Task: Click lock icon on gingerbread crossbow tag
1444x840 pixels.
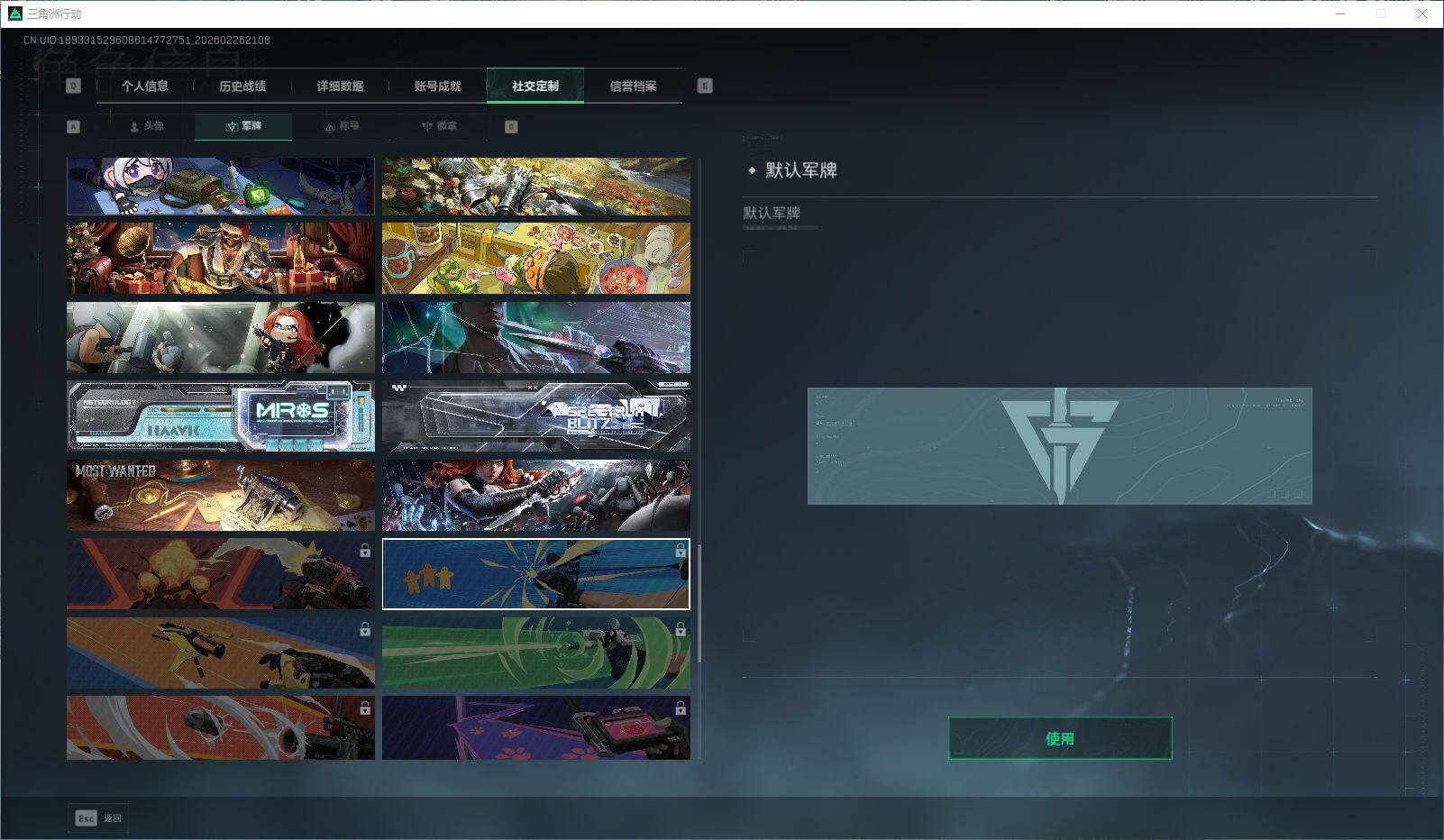Action: click(681, 551)
